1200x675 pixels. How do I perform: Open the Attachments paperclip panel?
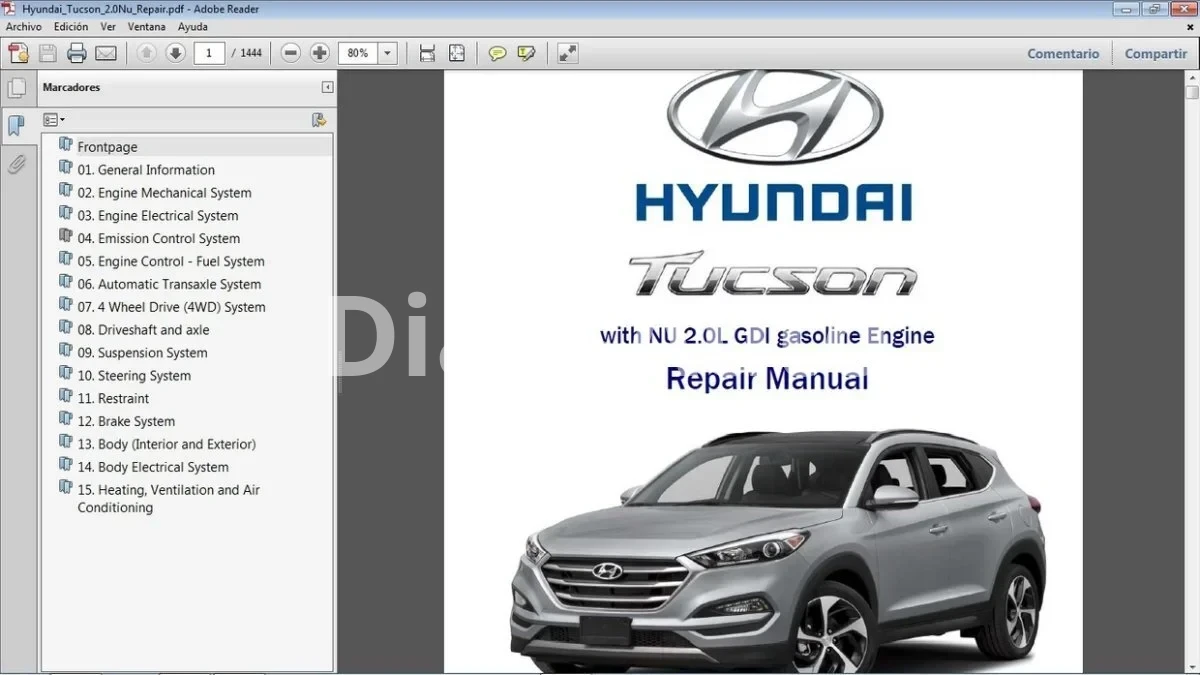17,163
